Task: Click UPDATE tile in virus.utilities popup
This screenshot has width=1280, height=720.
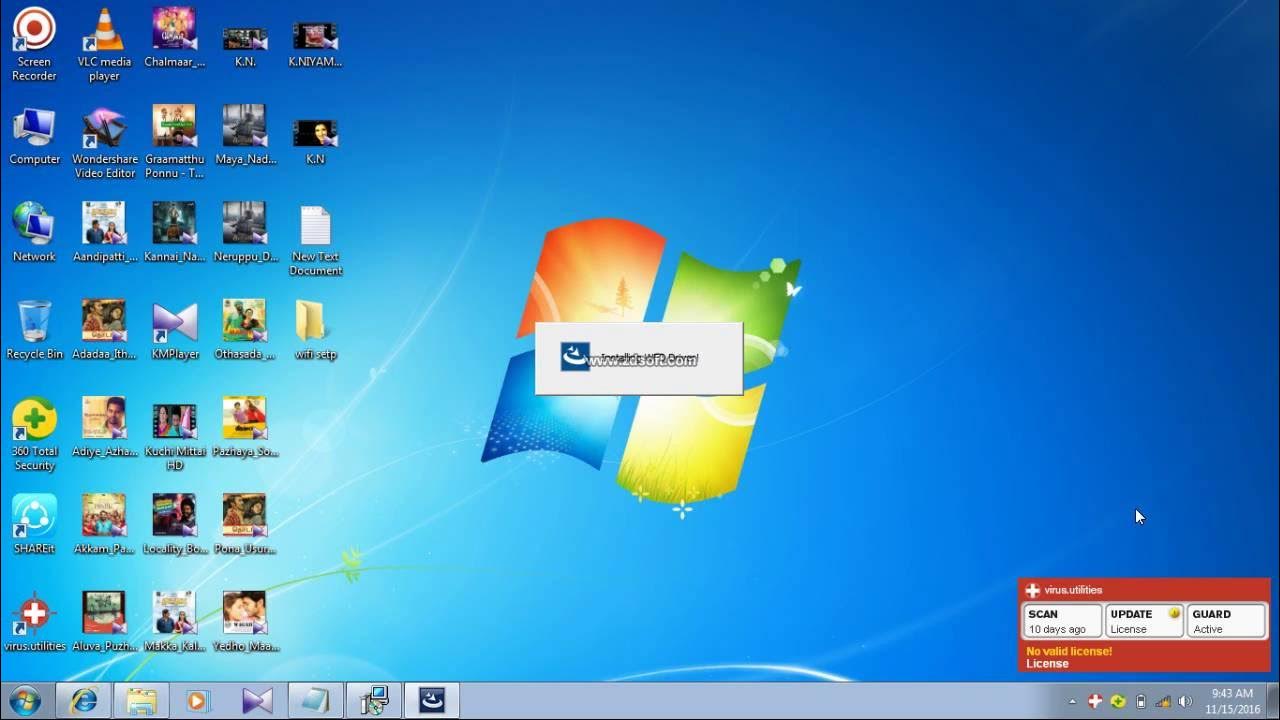Action: click(1144, 621)
